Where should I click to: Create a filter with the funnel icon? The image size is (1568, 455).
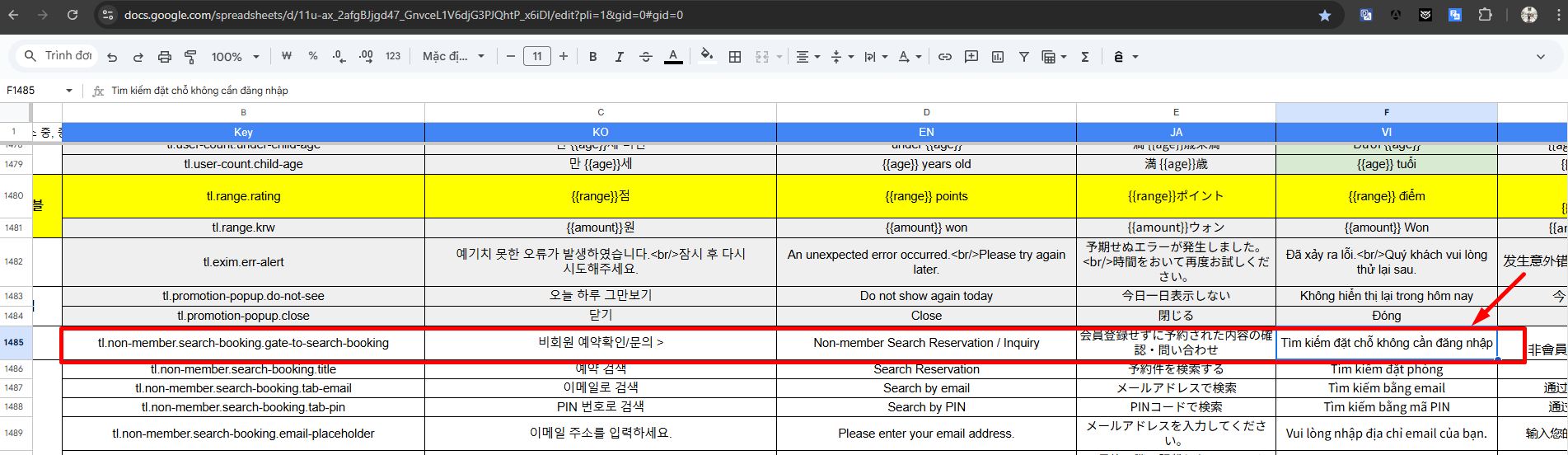point(1023,57)
